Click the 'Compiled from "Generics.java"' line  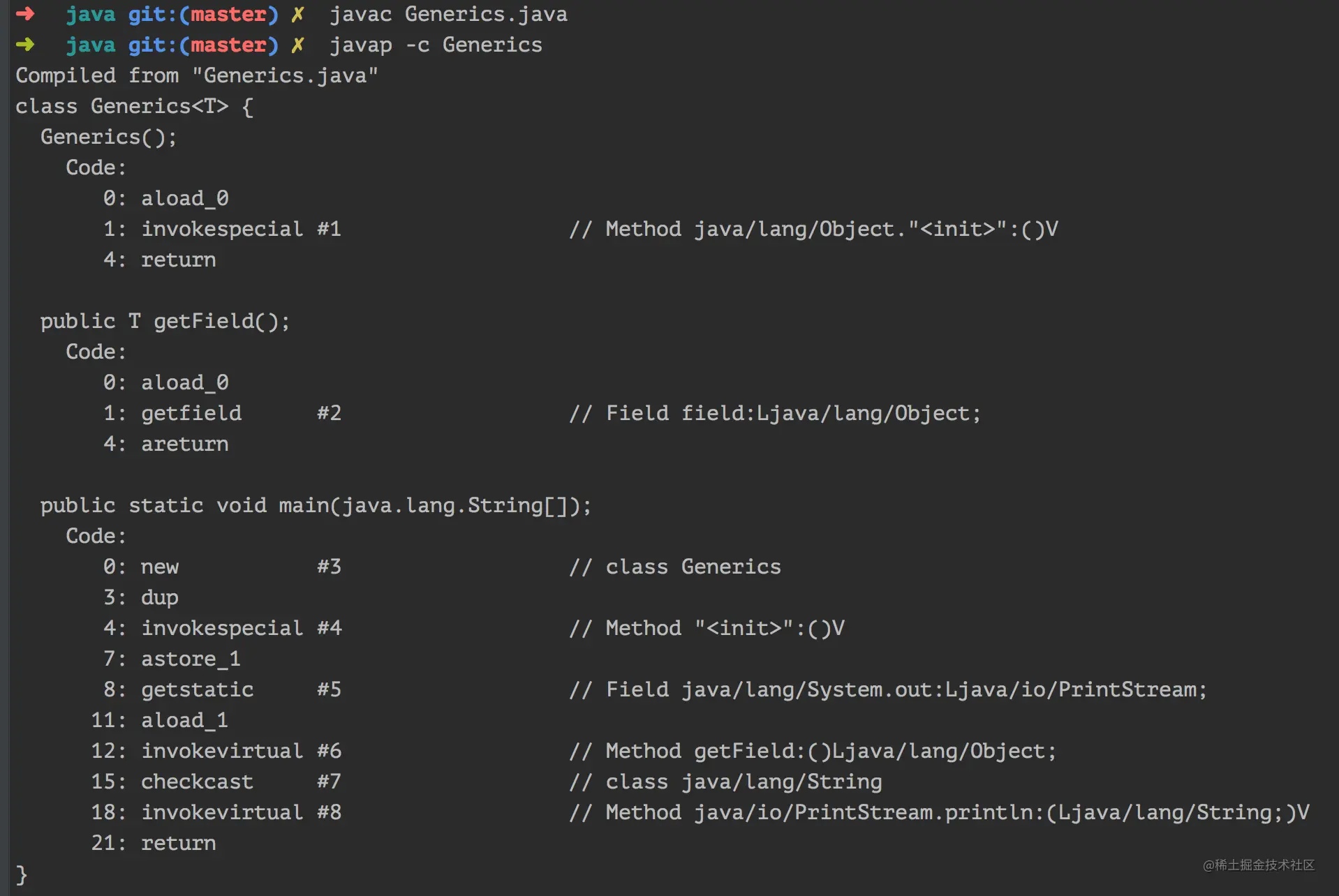(197, 75)
